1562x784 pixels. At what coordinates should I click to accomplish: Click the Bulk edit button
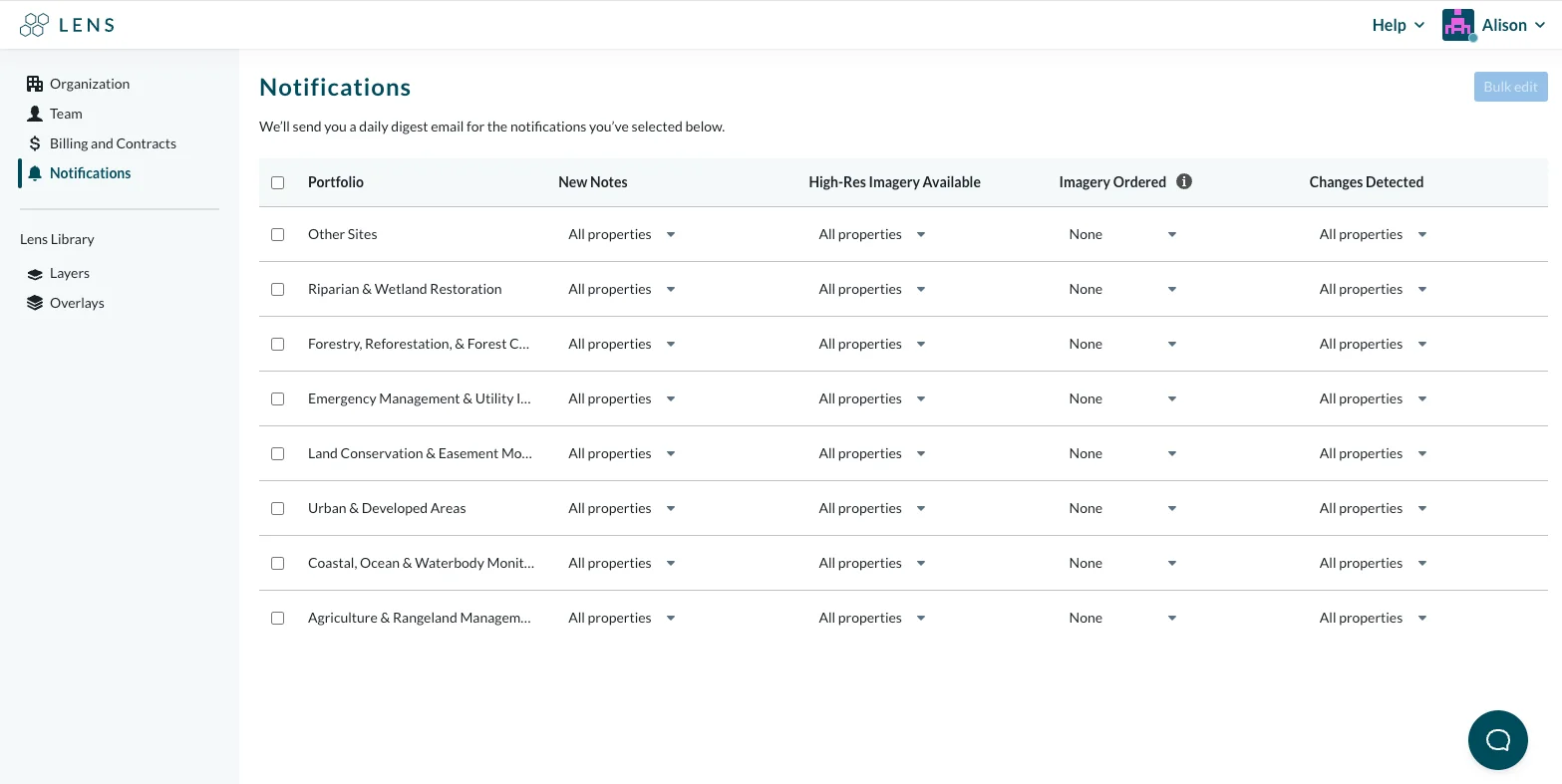pyautogui.click(x=1510, y=87)
